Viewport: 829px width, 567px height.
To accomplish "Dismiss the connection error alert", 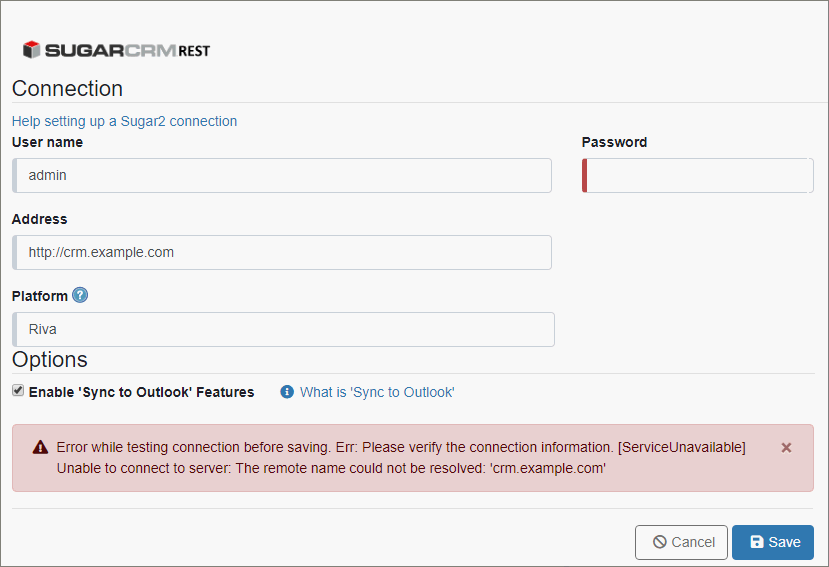I will [x=786, y=448].
